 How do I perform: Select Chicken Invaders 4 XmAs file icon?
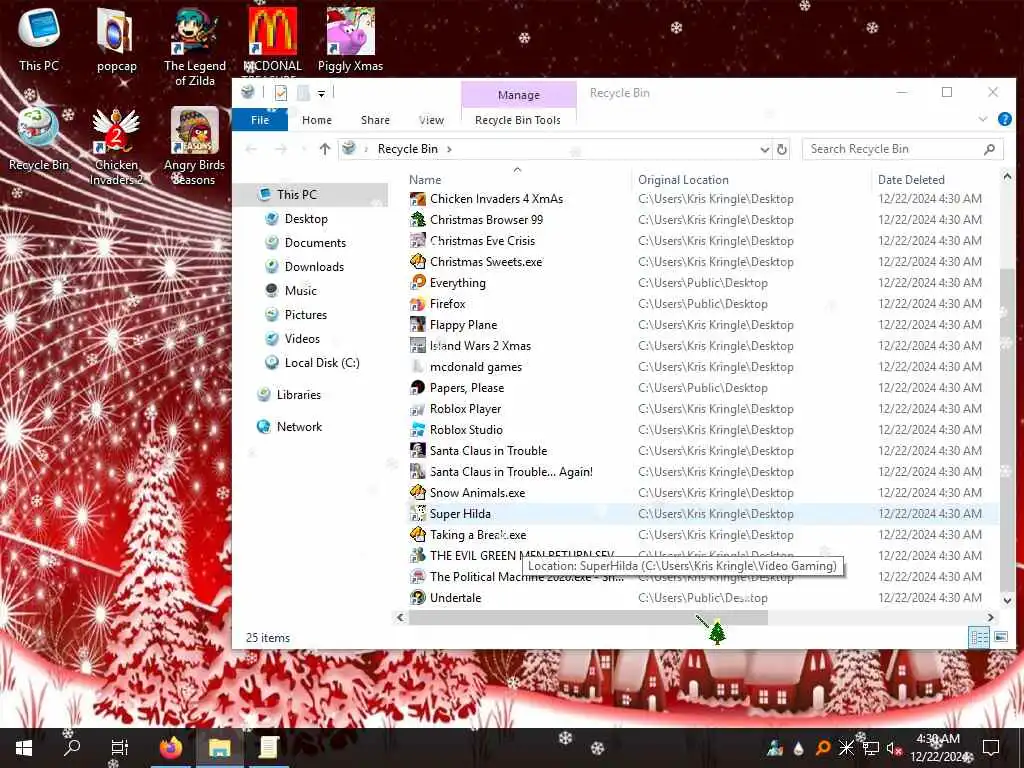tap(418, 199)
